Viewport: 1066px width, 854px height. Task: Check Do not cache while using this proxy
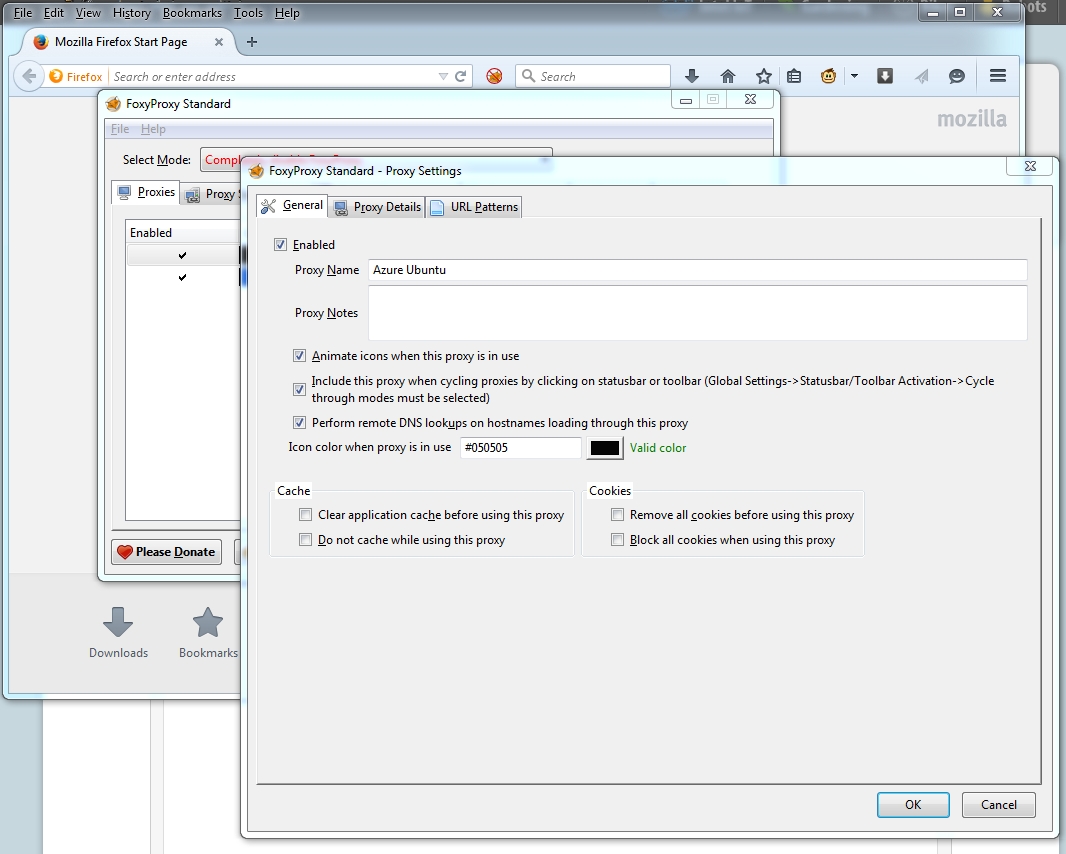305,539
